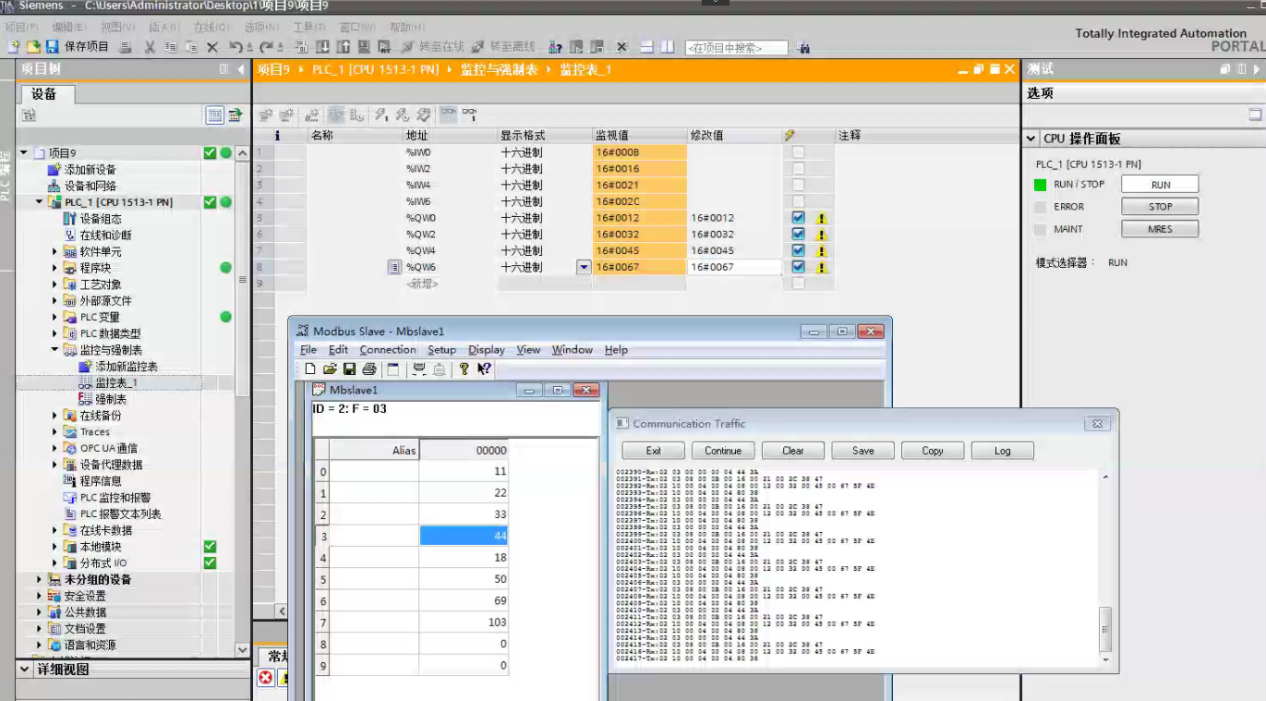The height and width of the screenshot is (701, 1266).
Task: Click the Cut scissors icon in TIA toolbar
Action: pyautogui.click(x=149, y=47)
